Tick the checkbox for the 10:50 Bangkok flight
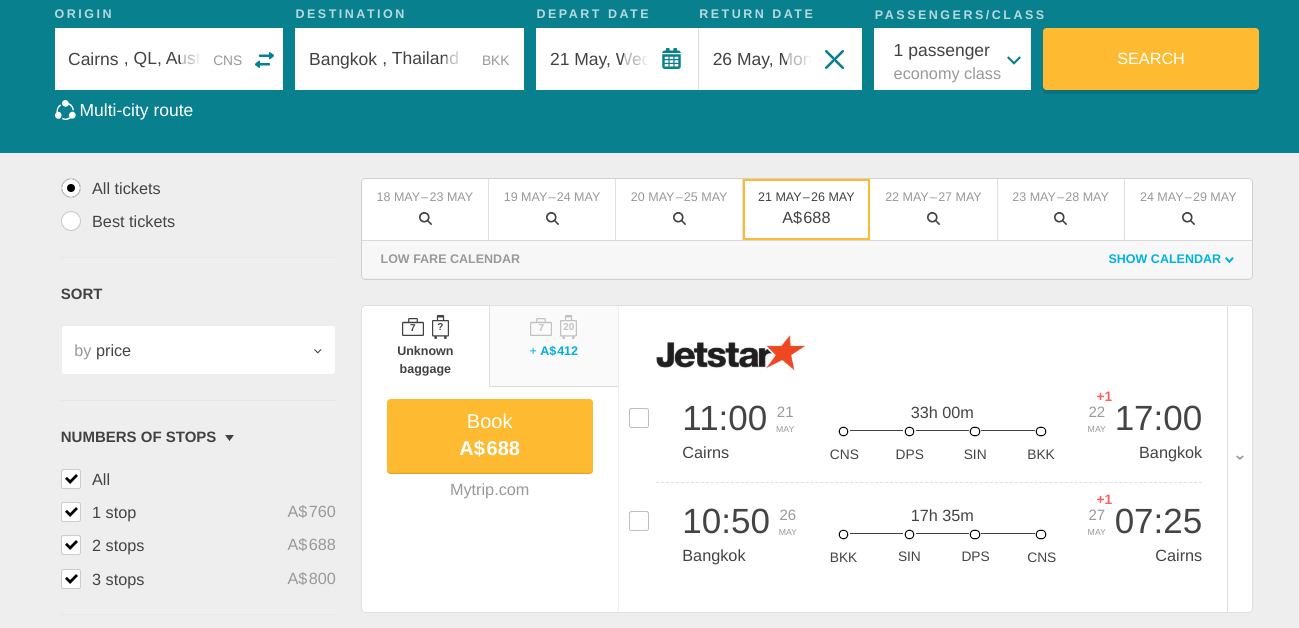Image resolution: width=1299 pixels, height=628 pixels. pos(639,521)
